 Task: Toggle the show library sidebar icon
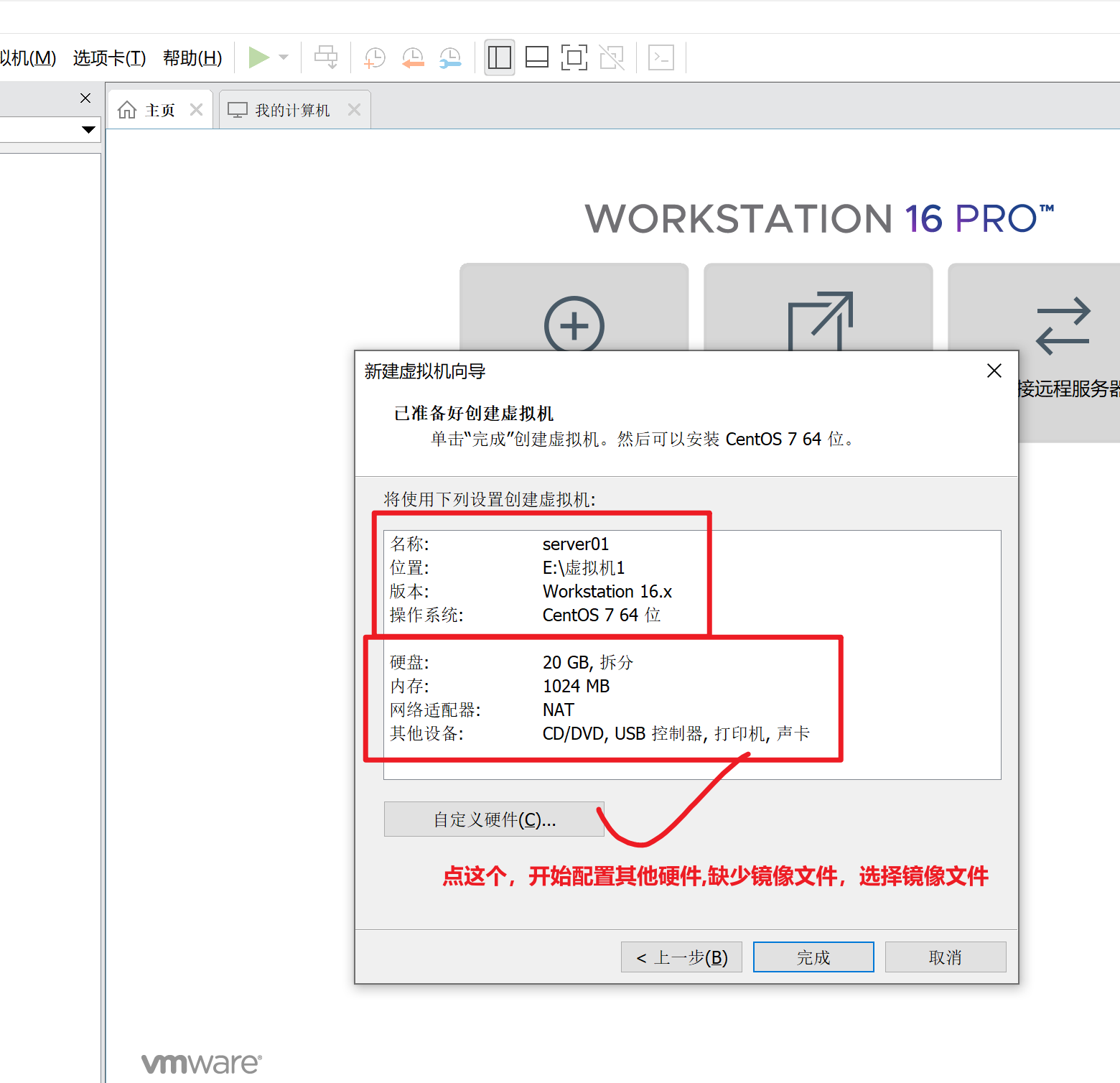(x=499, y=57)
